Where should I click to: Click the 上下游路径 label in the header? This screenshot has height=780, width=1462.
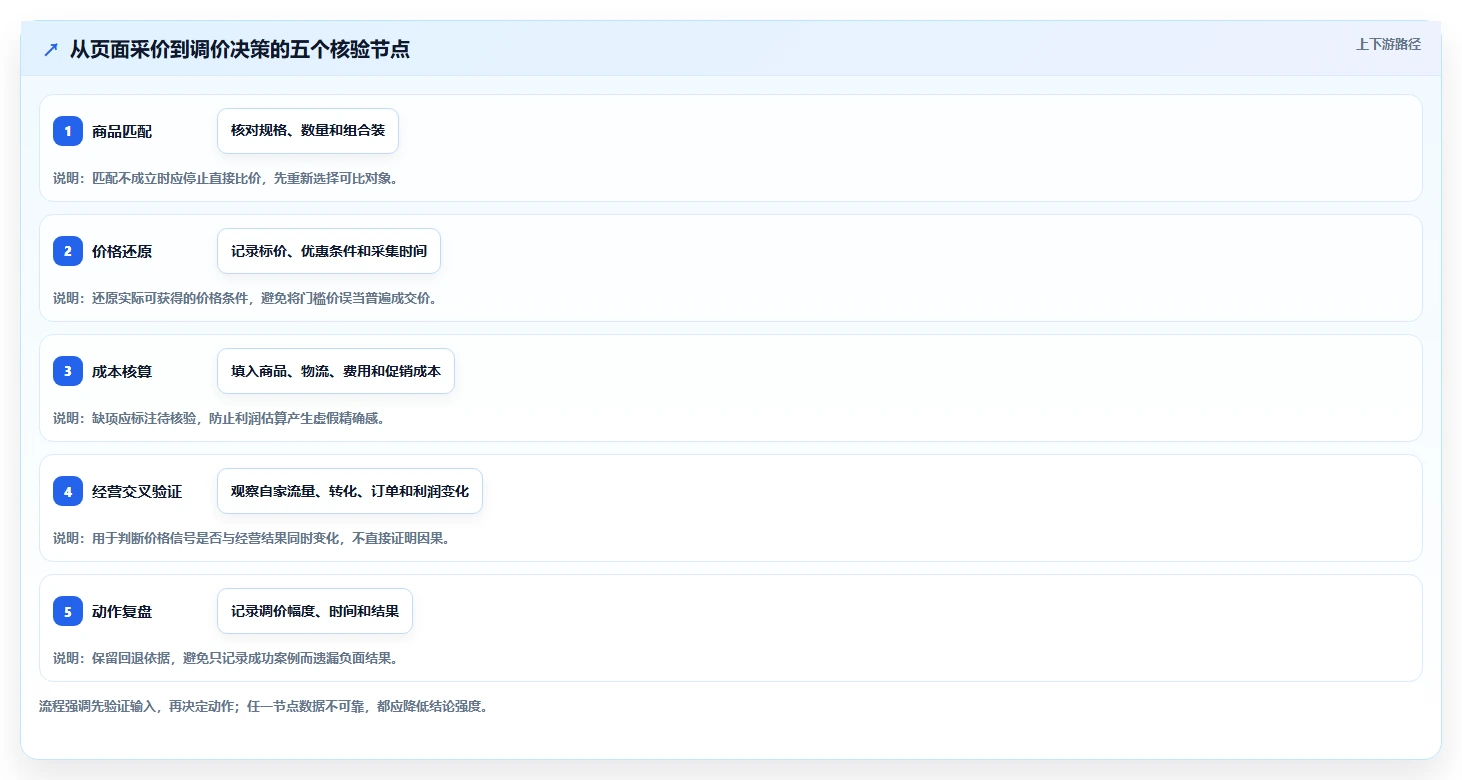pyautogui.click(x=1388, y=44)
